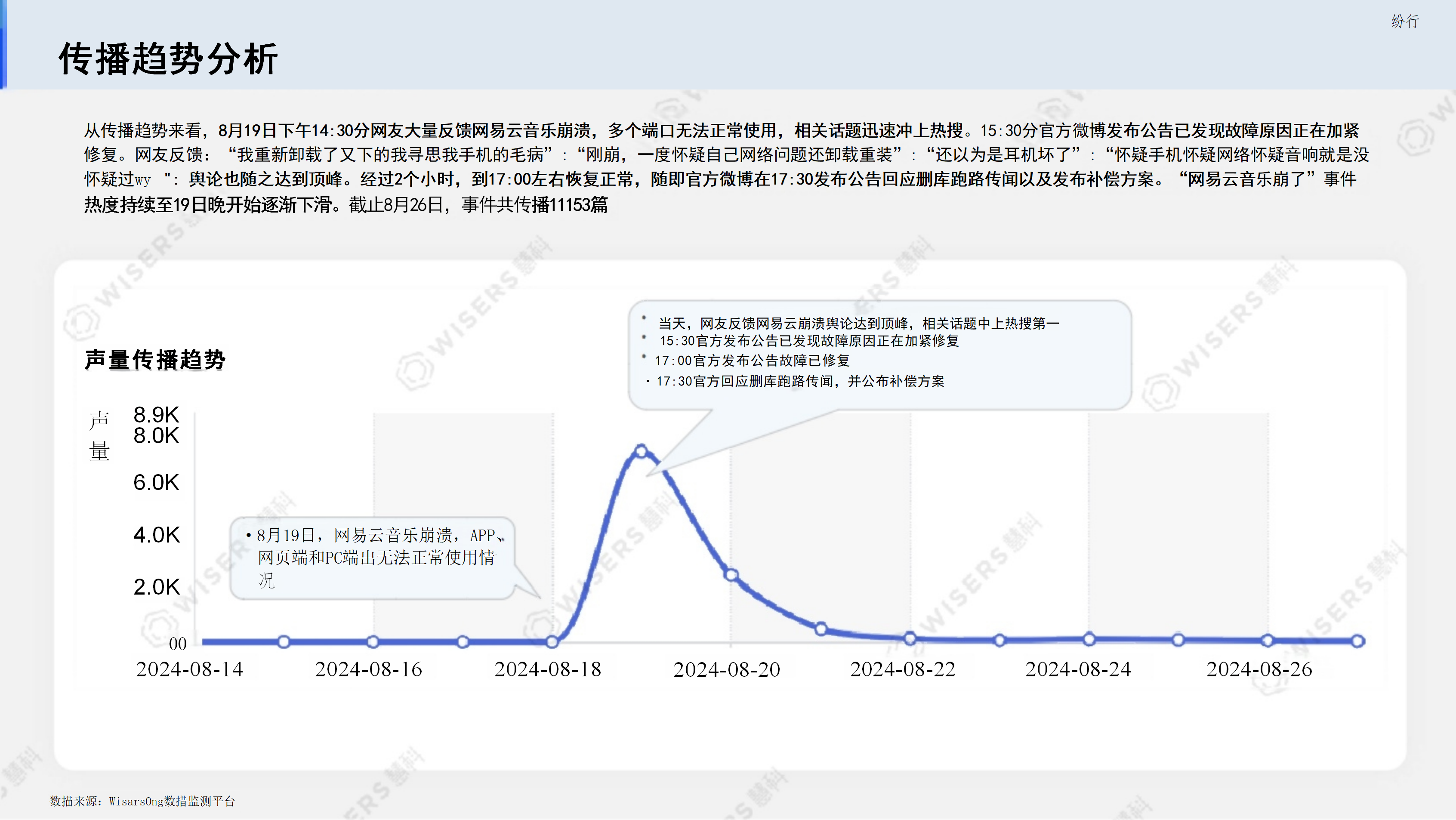Select the data point above 2024-08-16
Image resolution: width=1456 pixels, height=820 pixels.
point(373,641)
